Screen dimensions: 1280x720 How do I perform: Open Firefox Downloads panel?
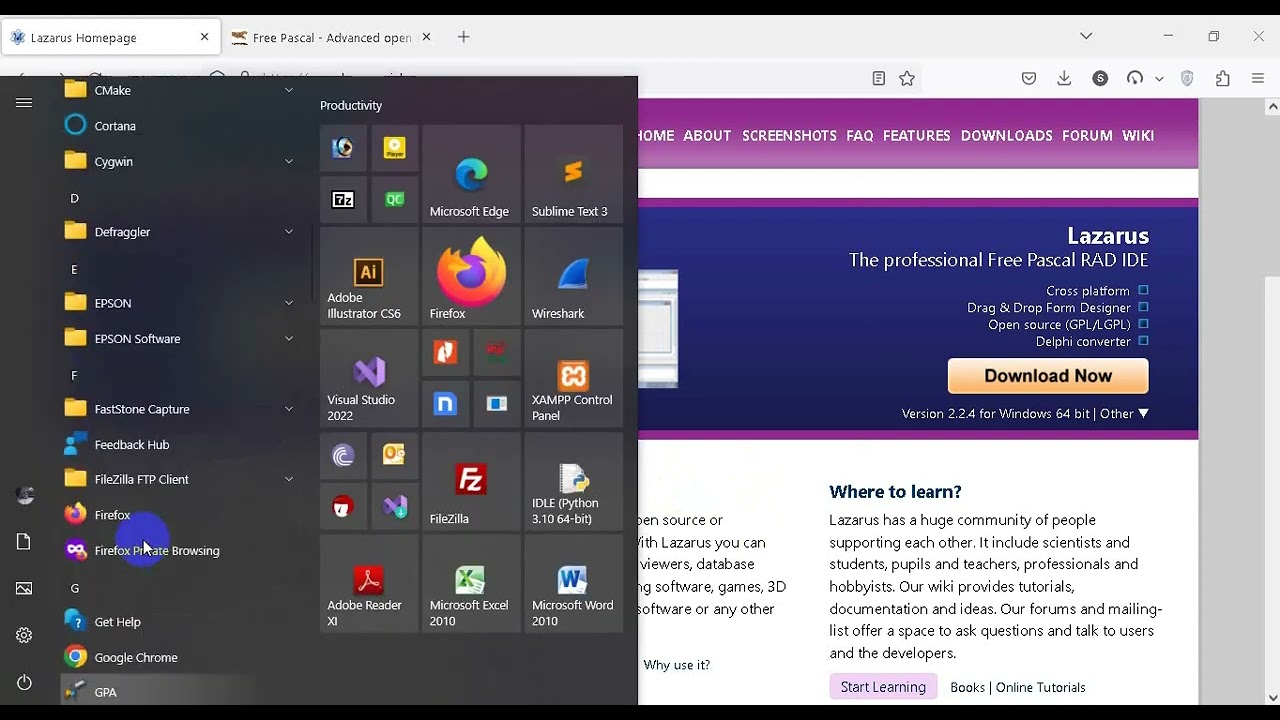[x=1064, y=78]
